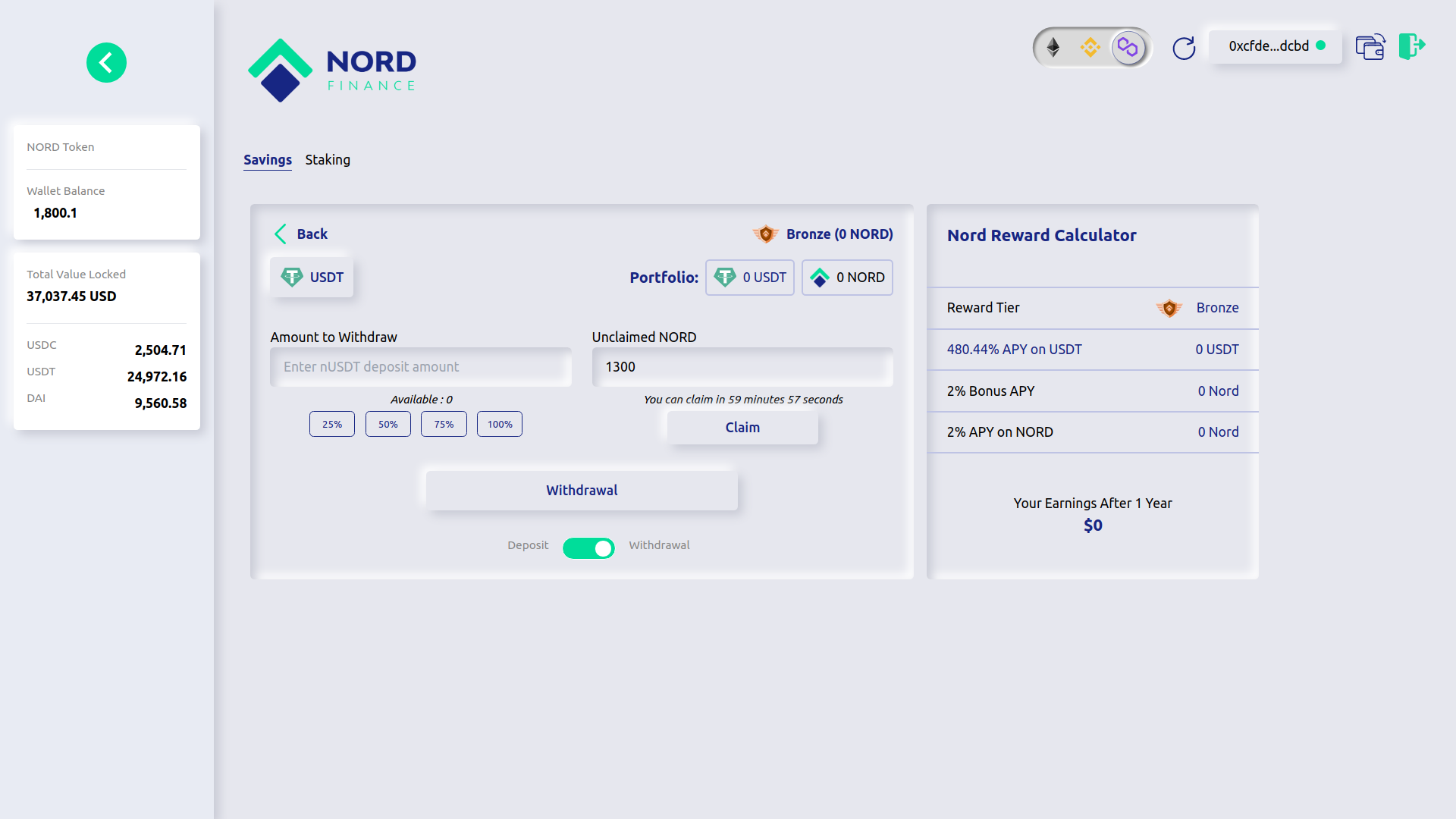
Task: Click the 2% Bonus APY row label
Action: coord(990,391)
